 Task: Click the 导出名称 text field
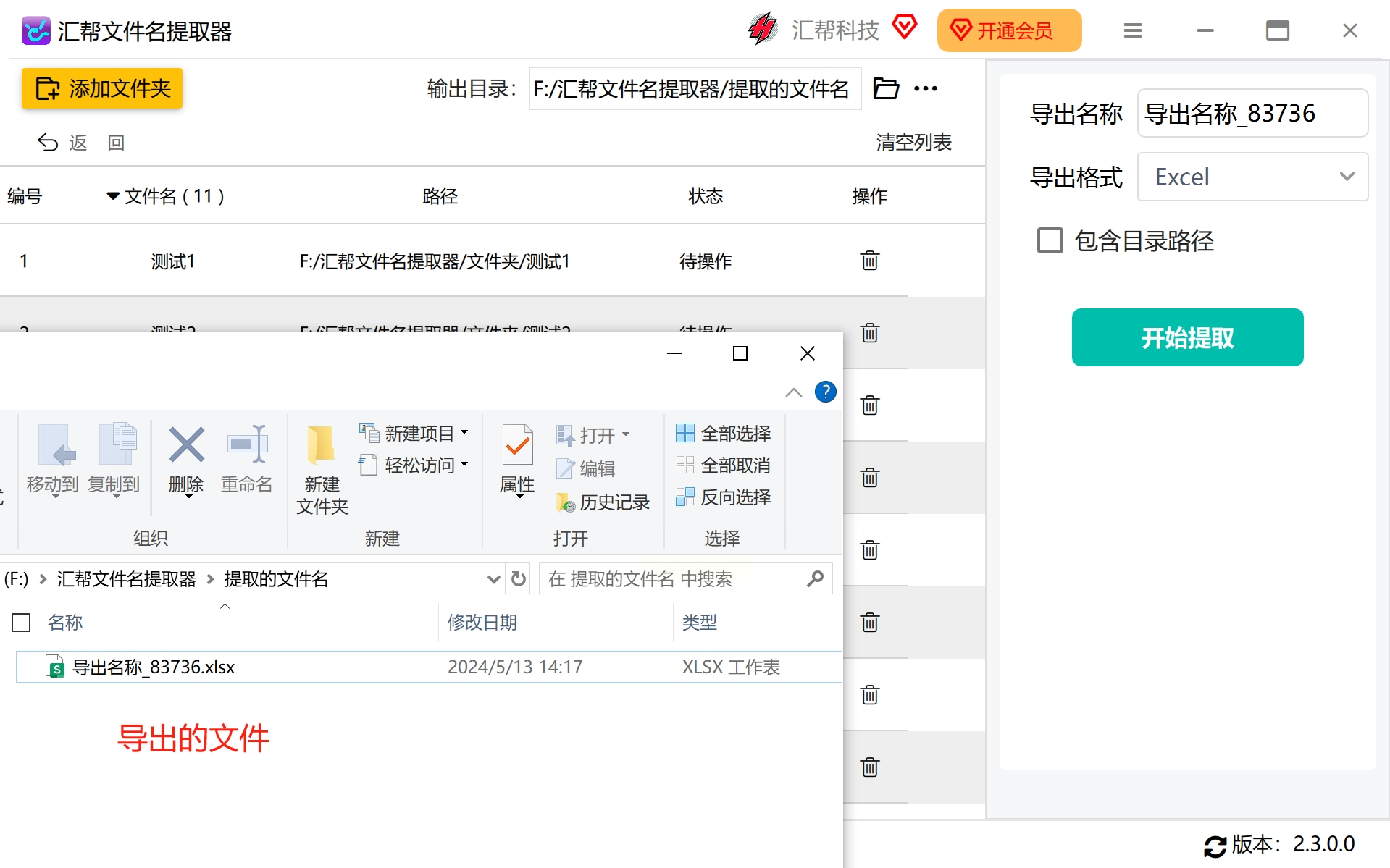point(1252,113)
